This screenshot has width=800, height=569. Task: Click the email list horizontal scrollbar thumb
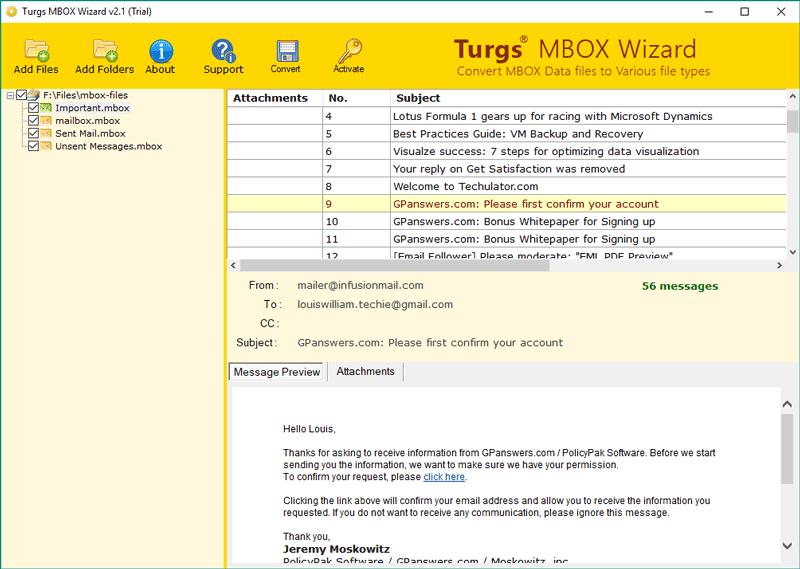pyautogui.click(x=394, y=265)
